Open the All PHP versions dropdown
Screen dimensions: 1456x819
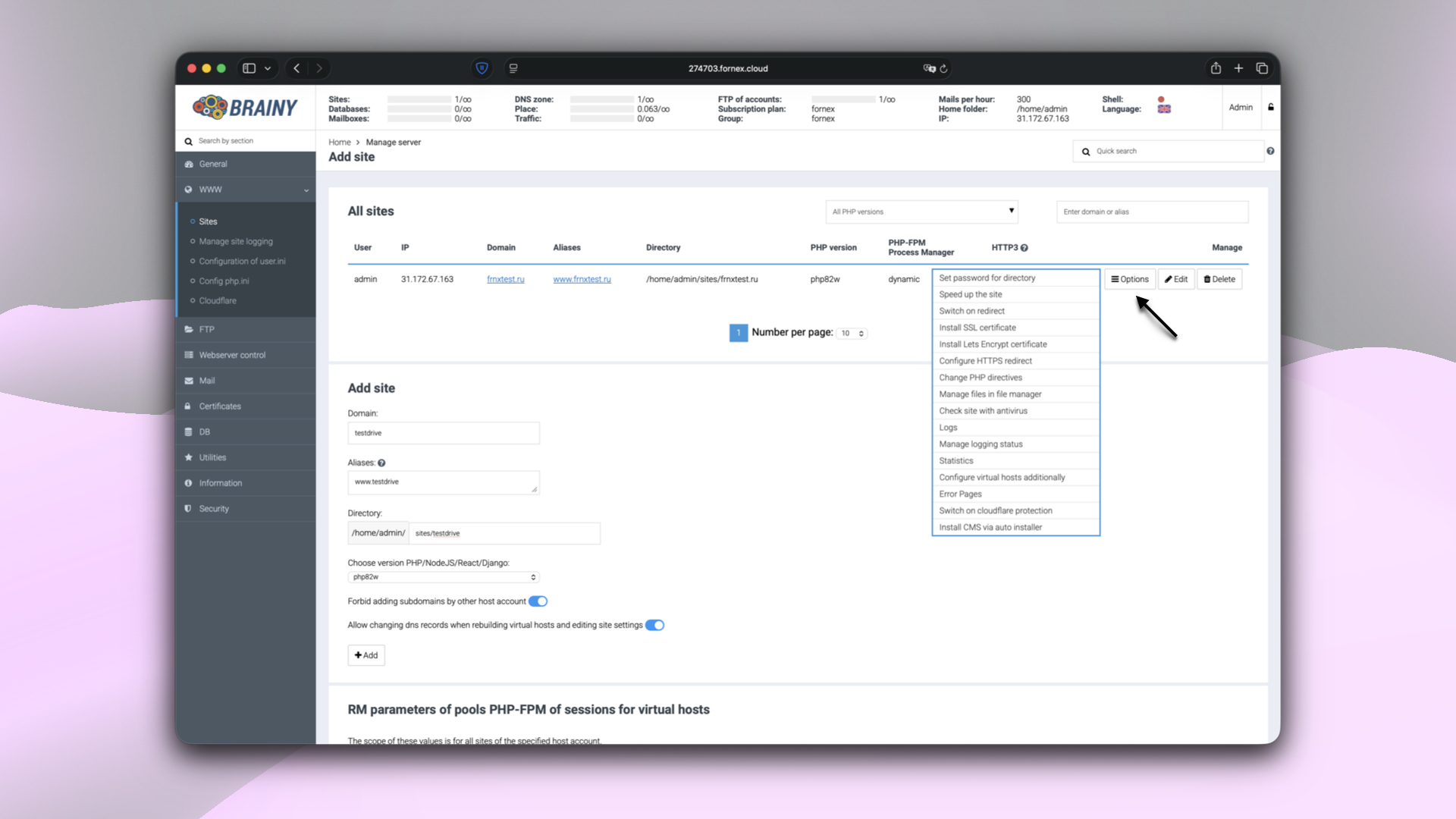coord(921,212)
